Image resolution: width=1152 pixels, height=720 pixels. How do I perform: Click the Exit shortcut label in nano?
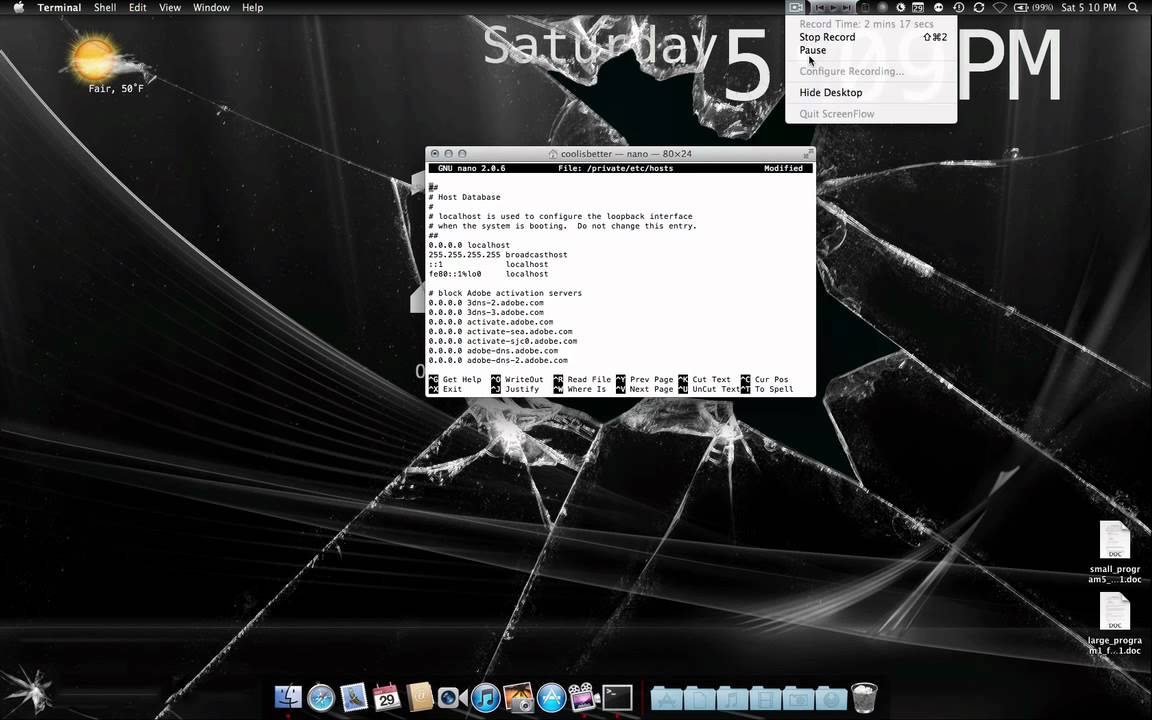pyautogui.click(x=453, y=389)
